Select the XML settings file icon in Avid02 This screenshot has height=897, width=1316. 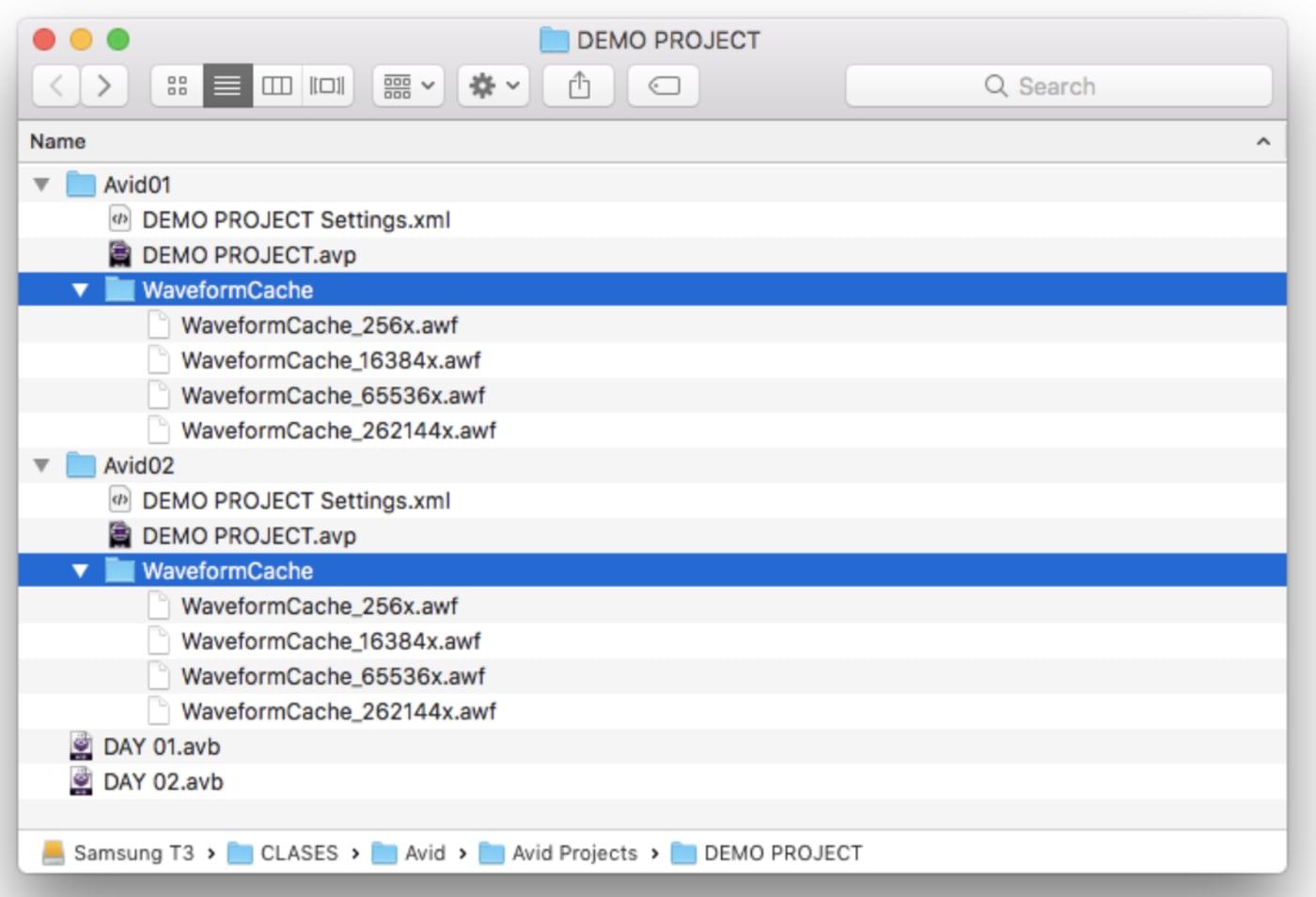[119, 499]
